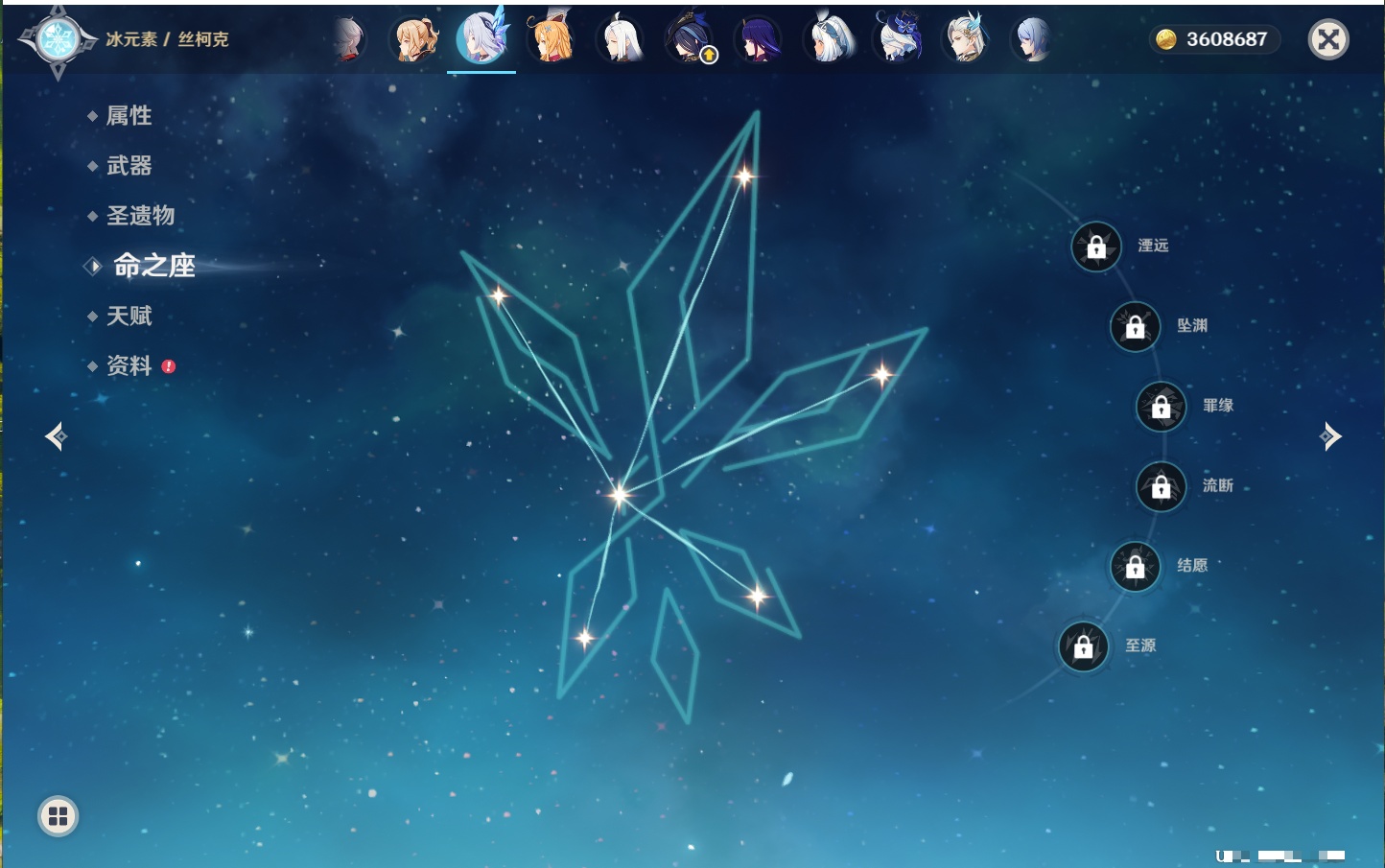Go to previous character with left arrow
This screenshot has width=1385, height=868.
pos(57,436)
